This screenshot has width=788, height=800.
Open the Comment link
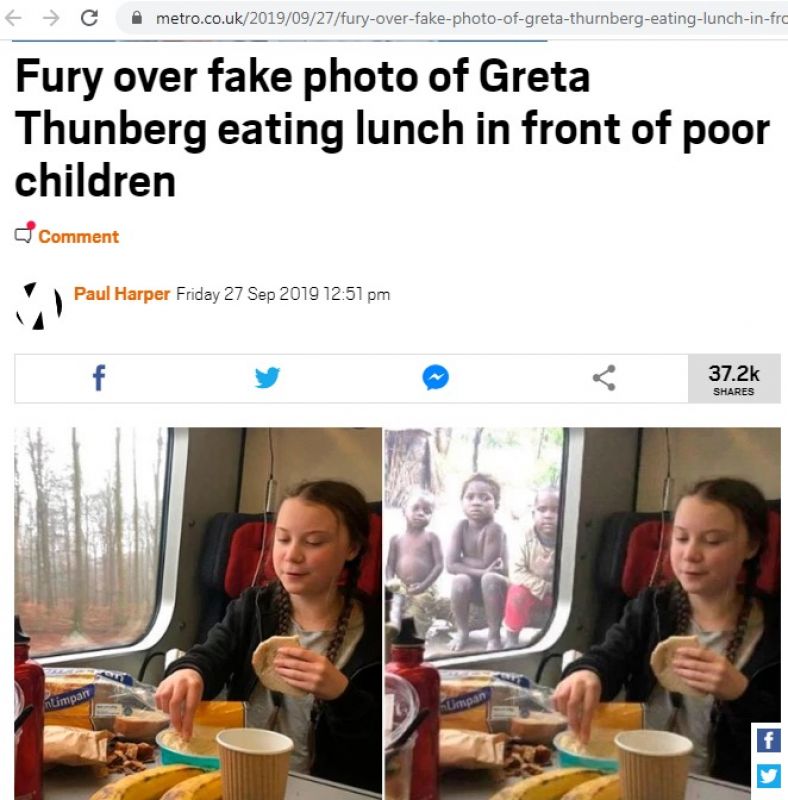pyautogui.click(x=79, y=237)
